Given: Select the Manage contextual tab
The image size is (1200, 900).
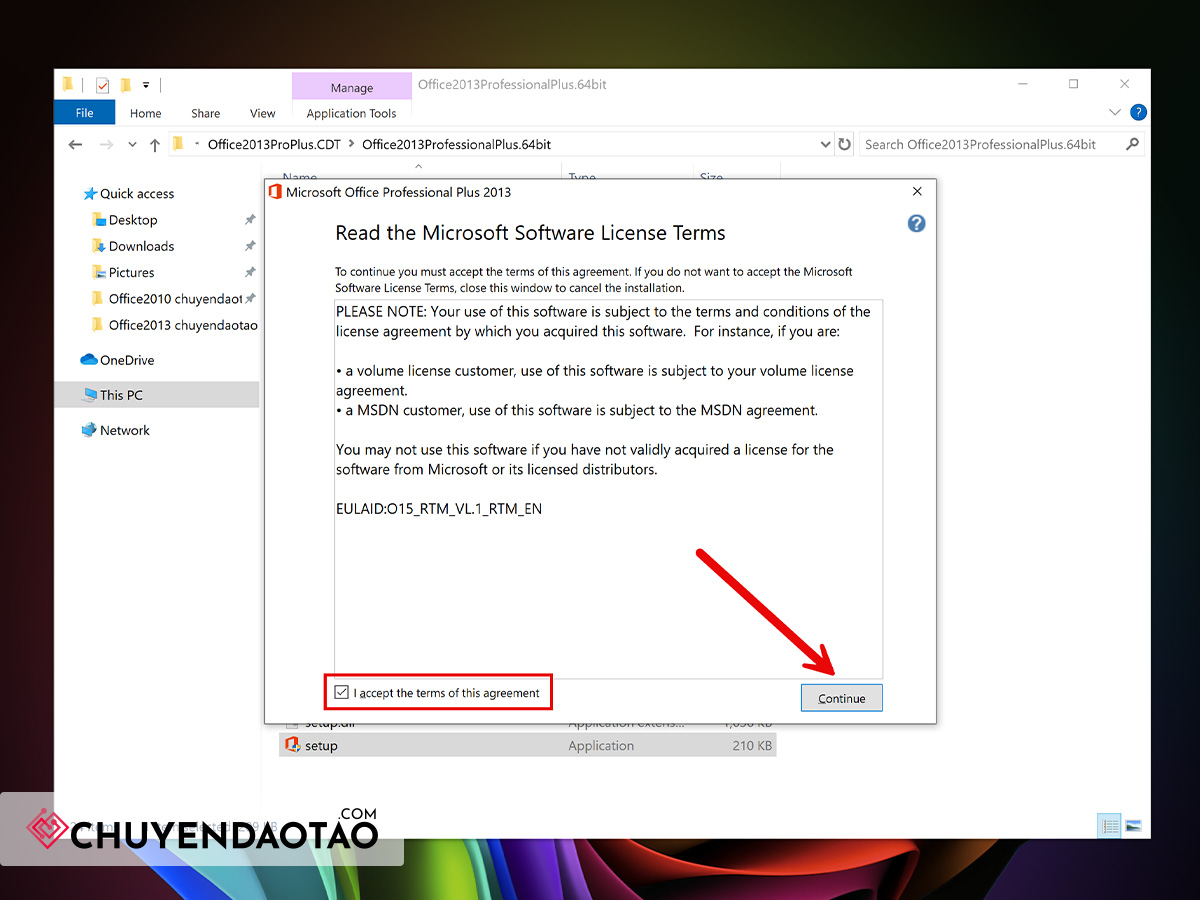Looking at the screenshot, I should (352, 87).
